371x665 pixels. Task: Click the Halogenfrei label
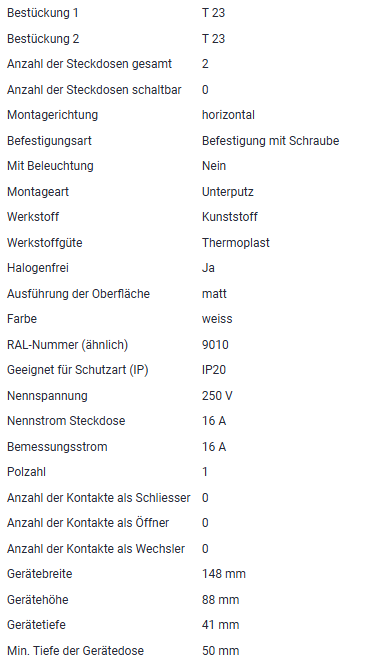pos(38,268)
